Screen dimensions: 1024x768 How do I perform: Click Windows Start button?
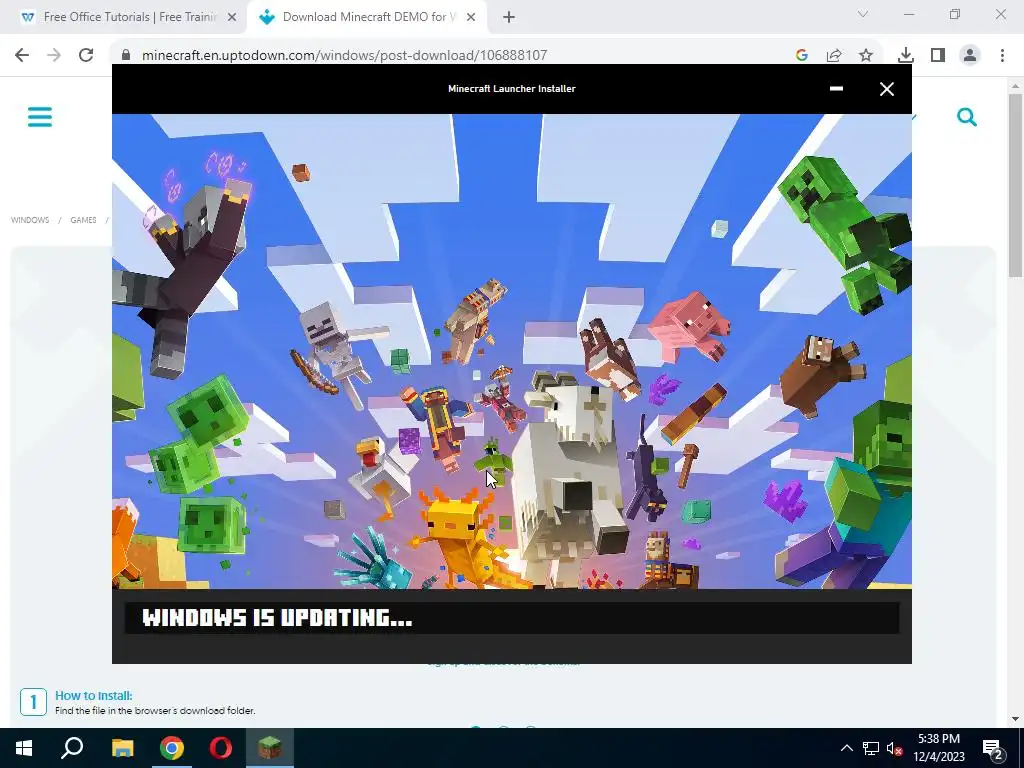pyautogui.click(x=24, y=748)
